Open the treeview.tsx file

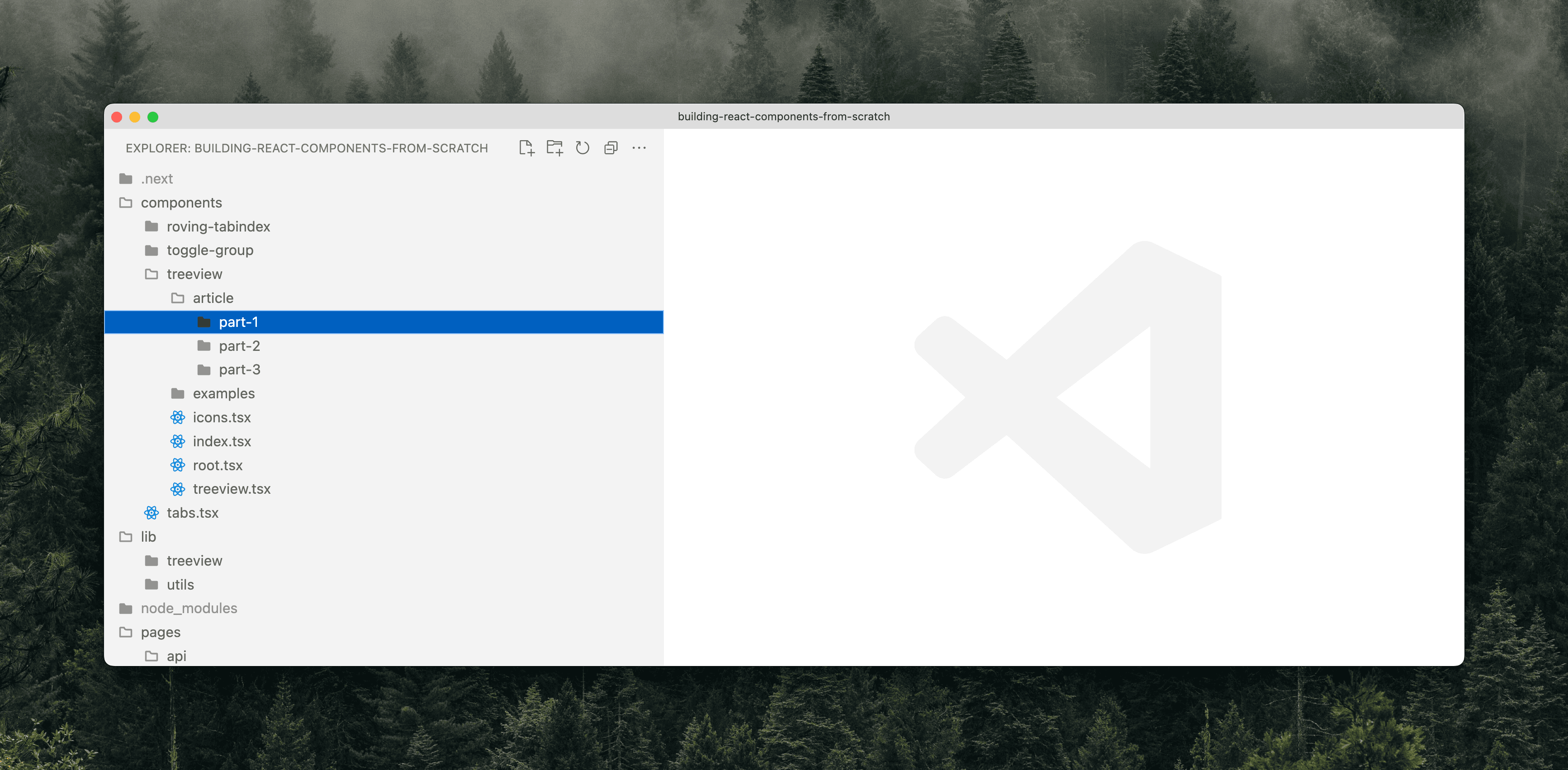point(231,489)
